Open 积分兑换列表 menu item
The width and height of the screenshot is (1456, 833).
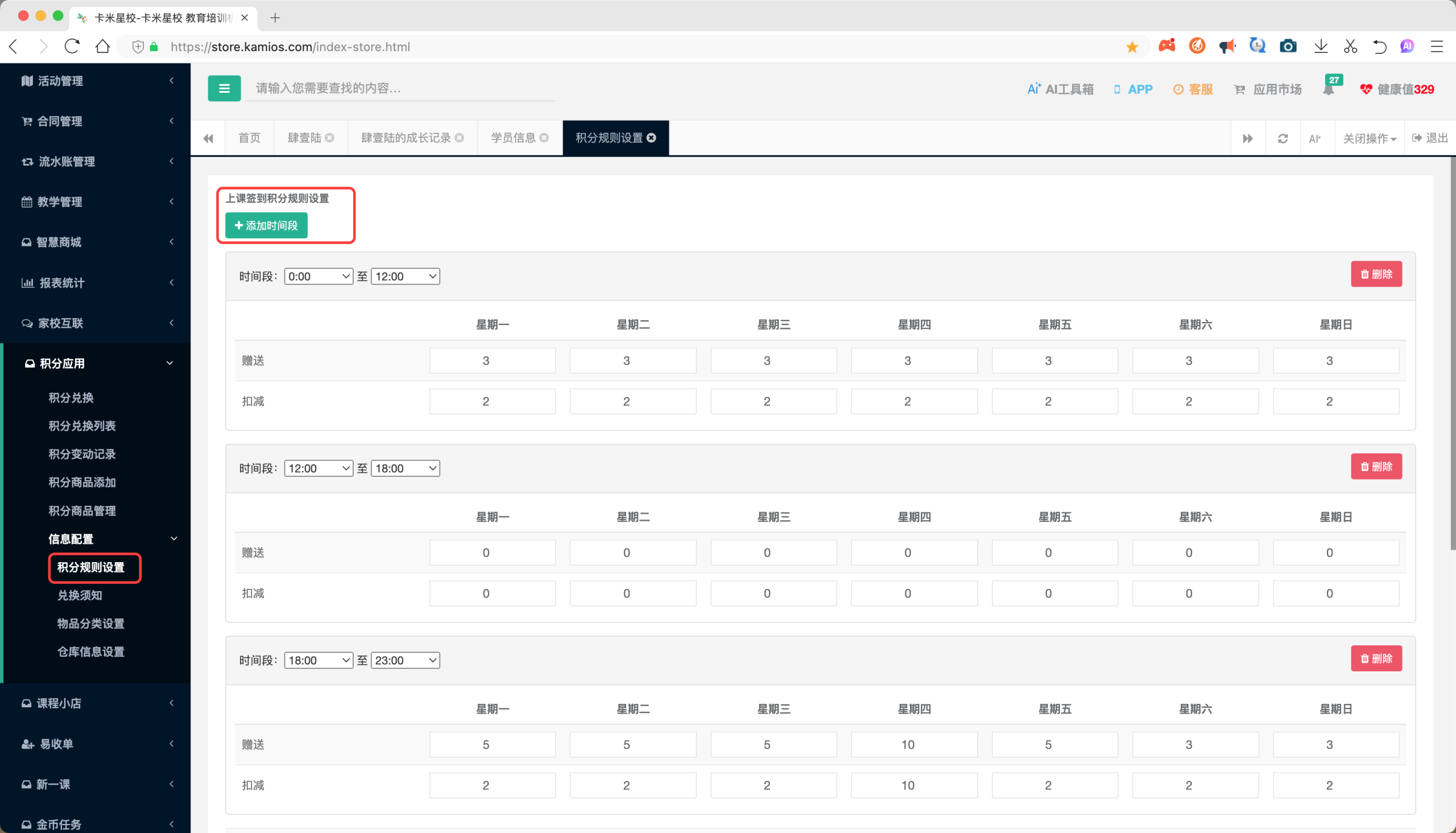[x=82, y=426]
